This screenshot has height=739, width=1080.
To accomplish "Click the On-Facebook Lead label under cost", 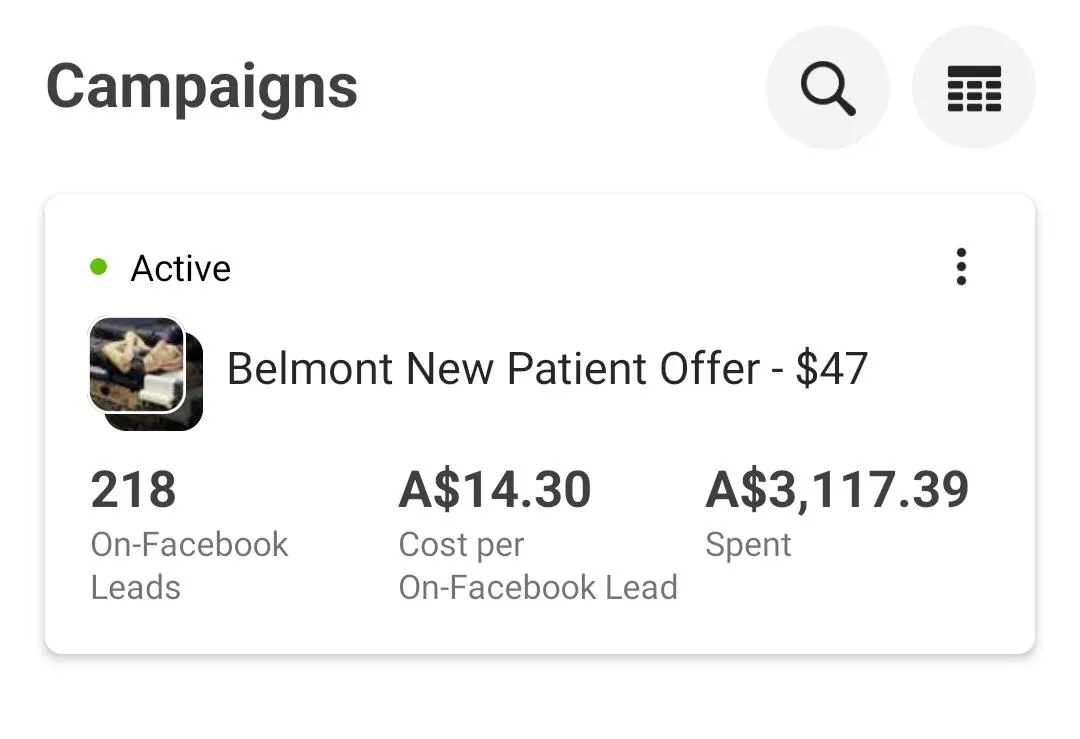I will pyautogui.click(x=538, y=587).
